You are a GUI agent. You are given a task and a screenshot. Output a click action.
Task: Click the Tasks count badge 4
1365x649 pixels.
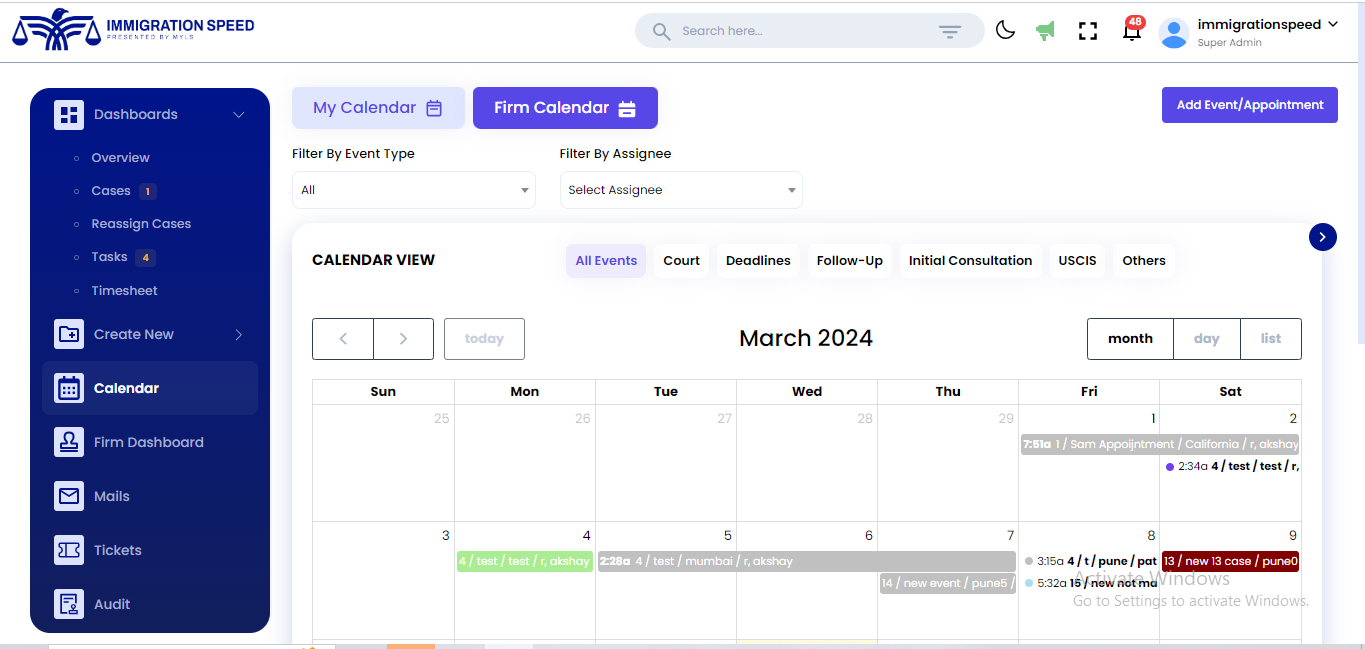[146, 257]
